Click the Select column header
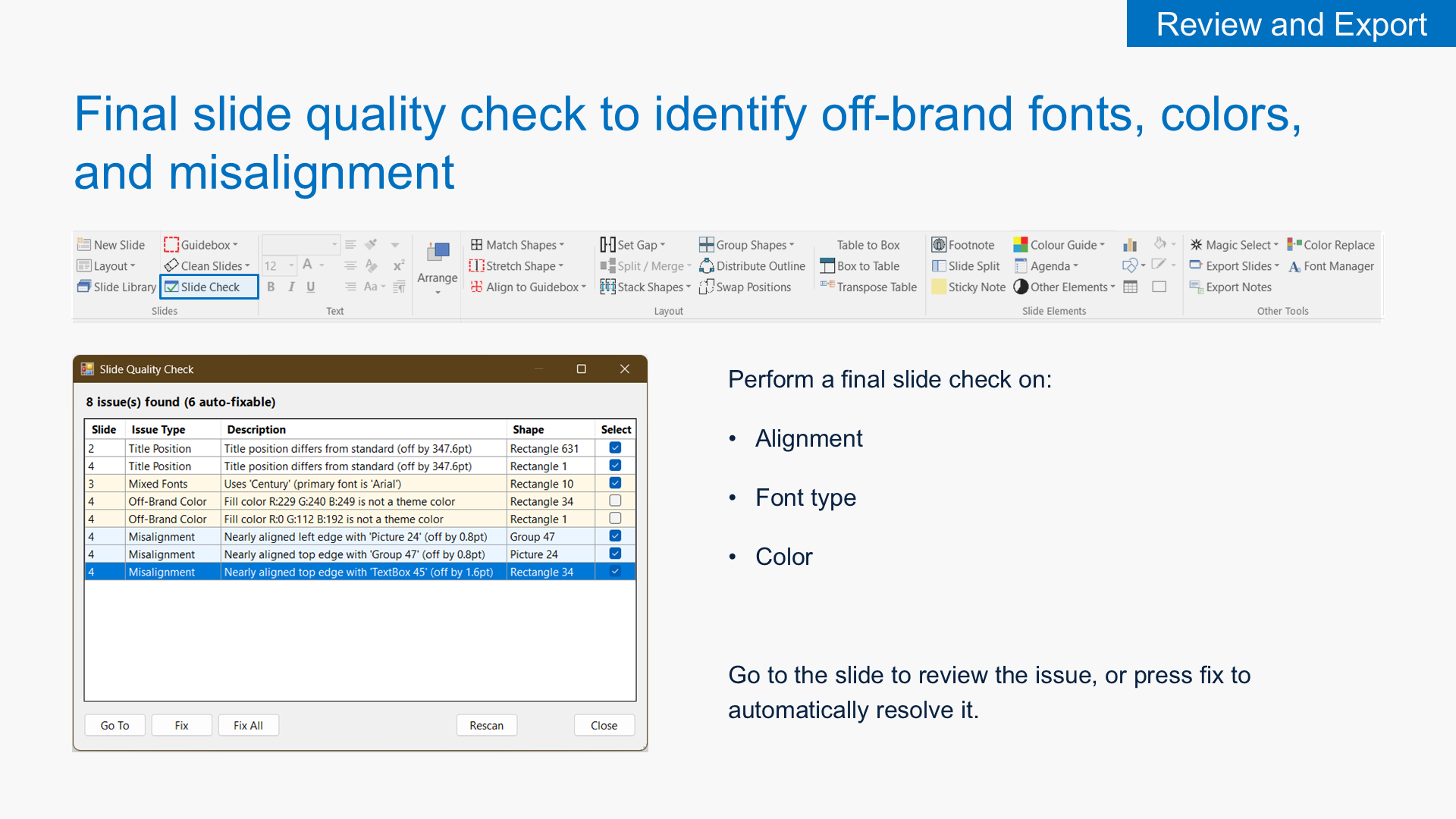This screenshot has width=1456, height=819. [616, 429]
